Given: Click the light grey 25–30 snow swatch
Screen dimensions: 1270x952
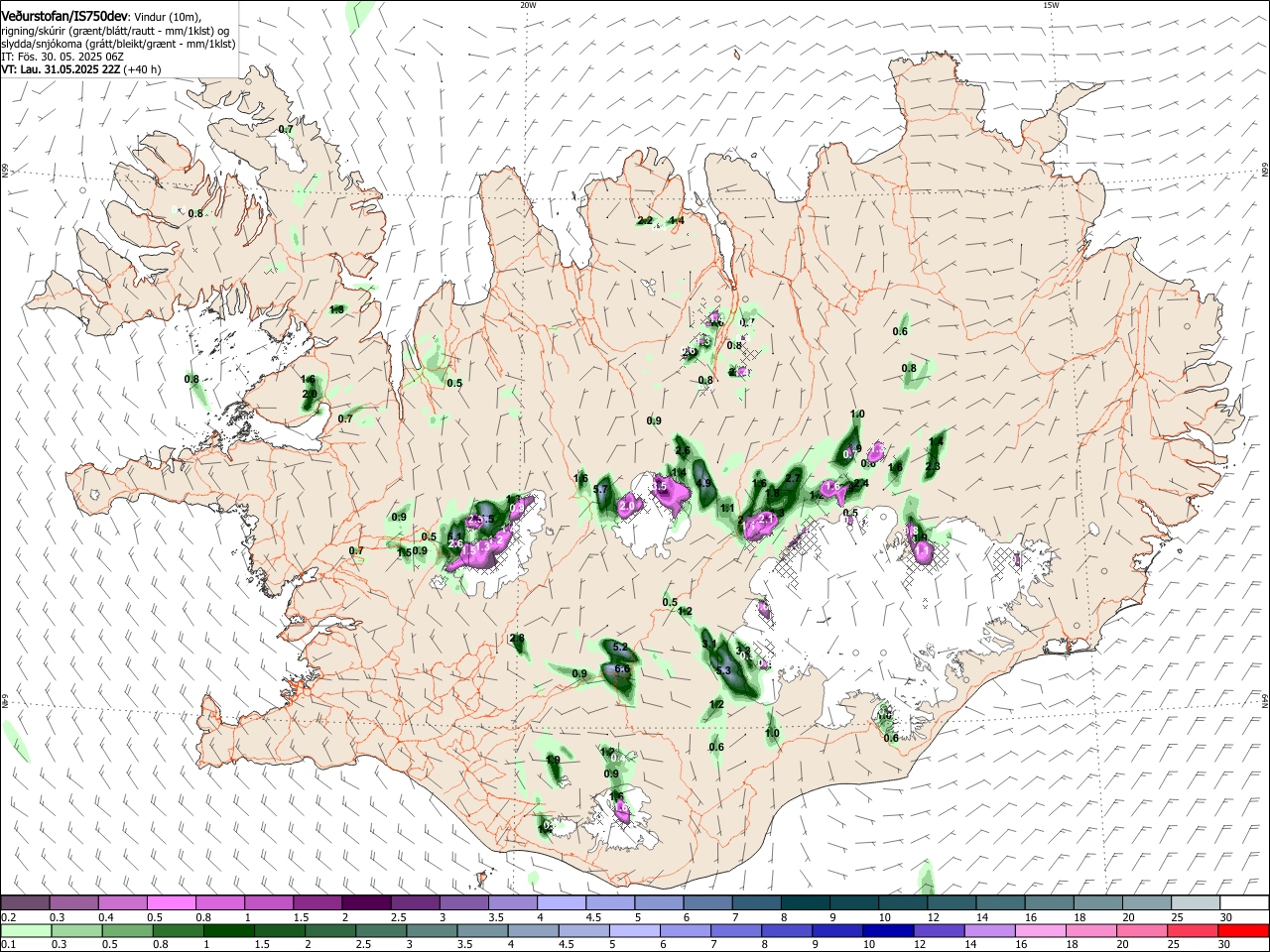Looking at the screenshot, I should pyautogui.click(x=1194, y=903).
